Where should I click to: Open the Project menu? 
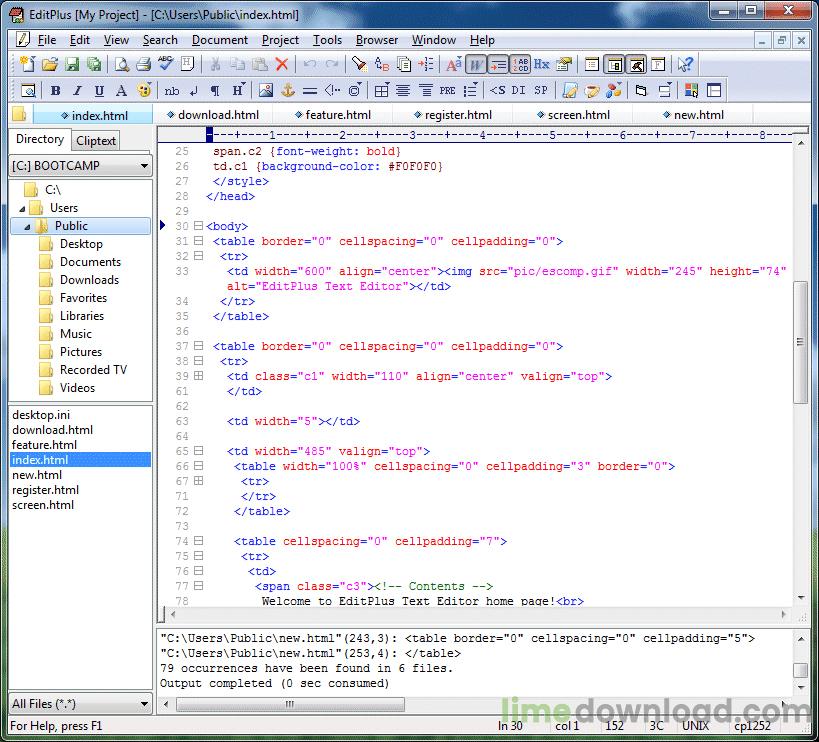click(x=280, y=40)
